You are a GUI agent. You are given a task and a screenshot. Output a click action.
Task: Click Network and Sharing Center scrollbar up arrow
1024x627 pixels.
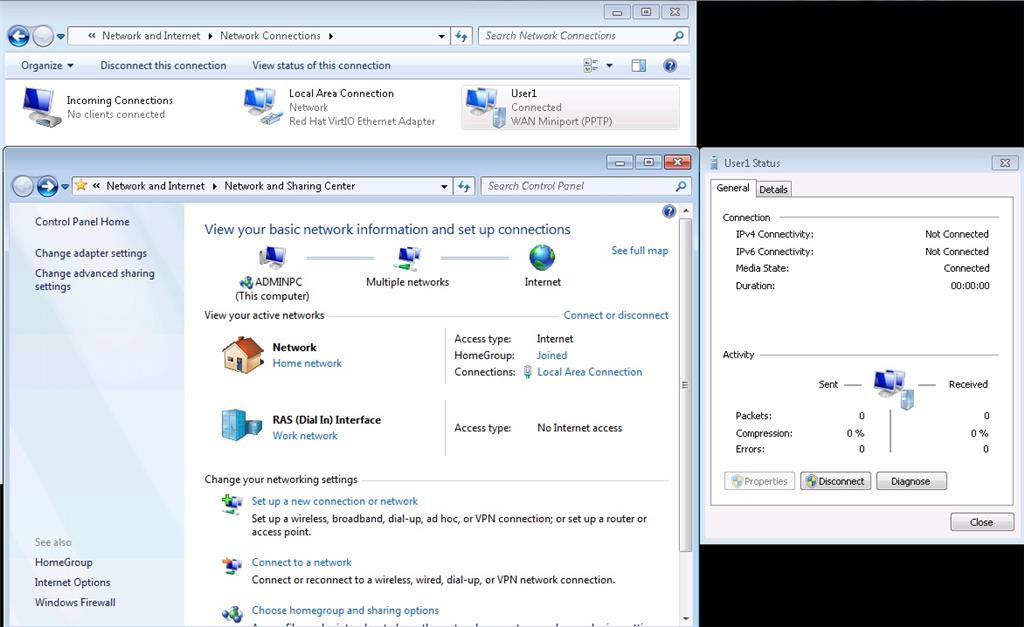[685, 211]
